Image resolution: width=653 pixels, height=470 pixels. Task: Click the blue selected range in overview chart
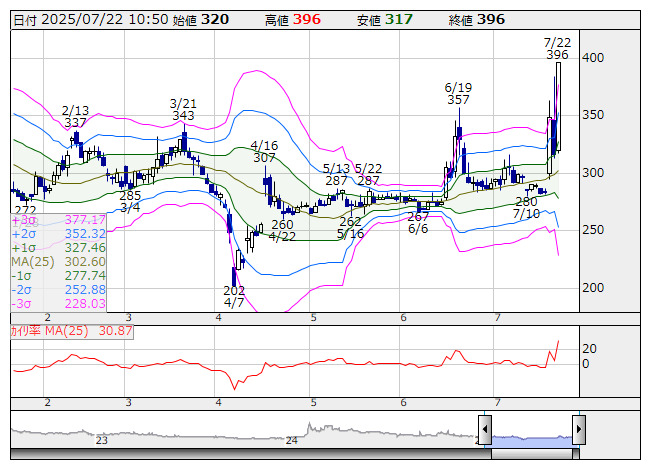click(531, 439)
